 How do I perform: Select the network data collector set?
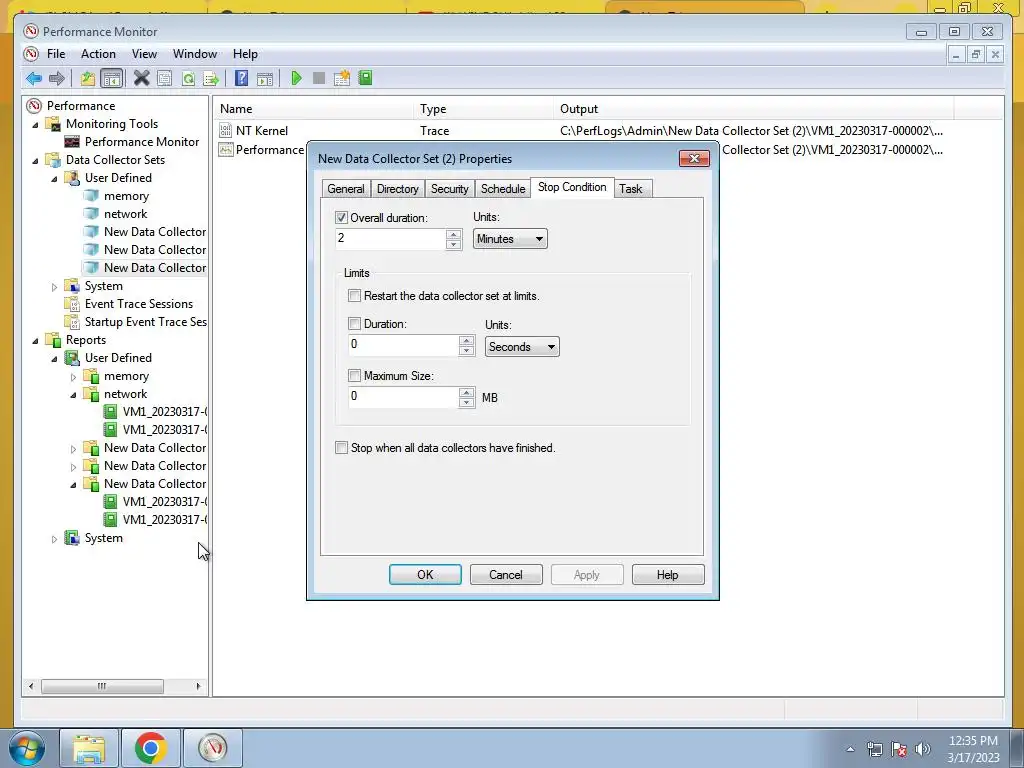(x=125, y=214)
